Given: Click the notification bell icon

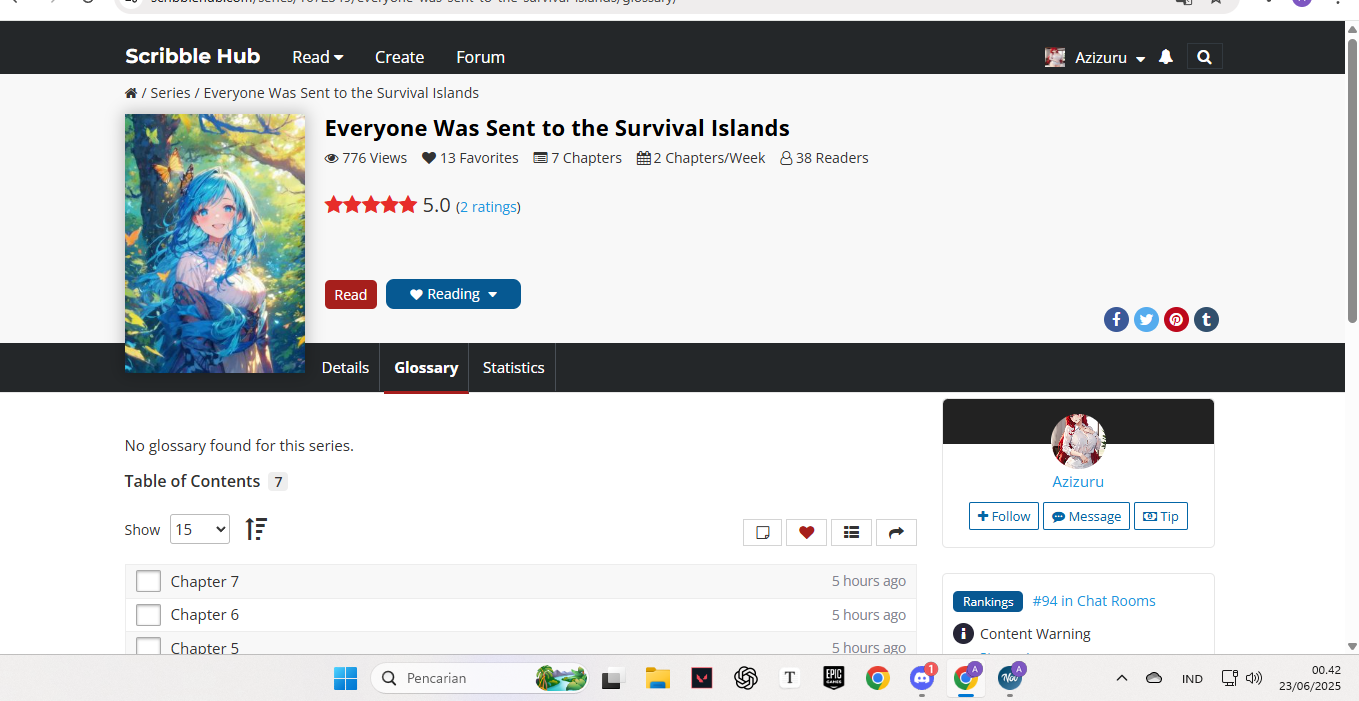Looking at the screenshot, I should [1165, 57].
